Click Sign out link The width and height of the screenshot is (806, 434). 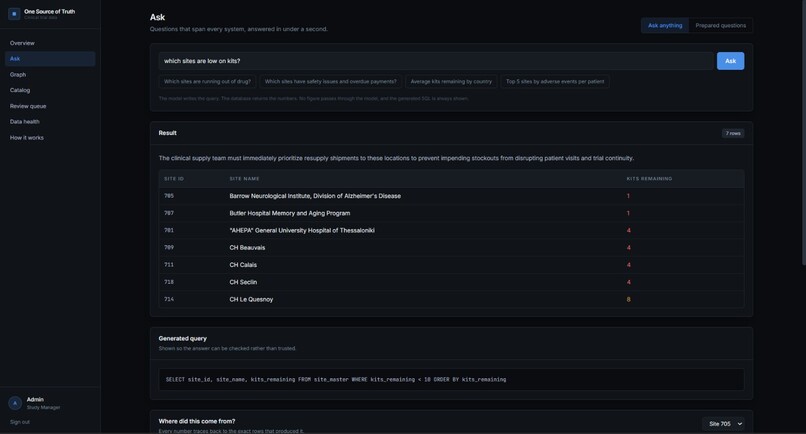[20, 422]
